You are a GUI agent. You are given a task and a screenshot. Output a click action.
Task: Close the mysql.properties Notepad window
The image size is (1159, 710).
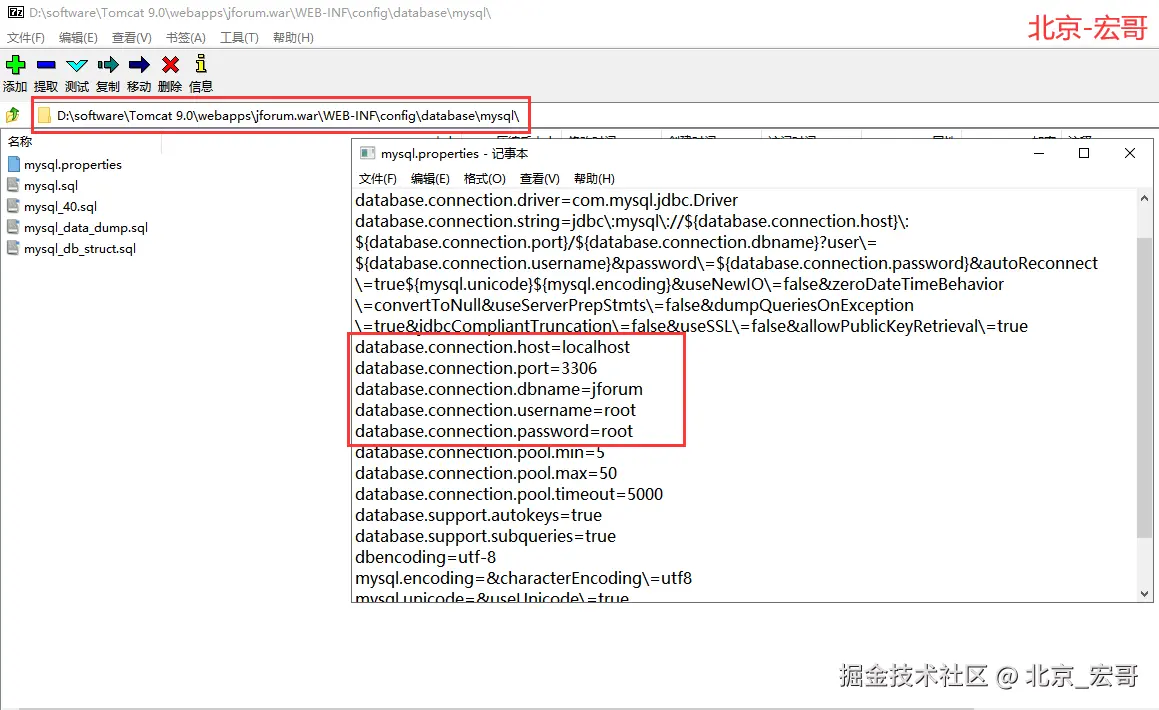[x=1129, y=153]
